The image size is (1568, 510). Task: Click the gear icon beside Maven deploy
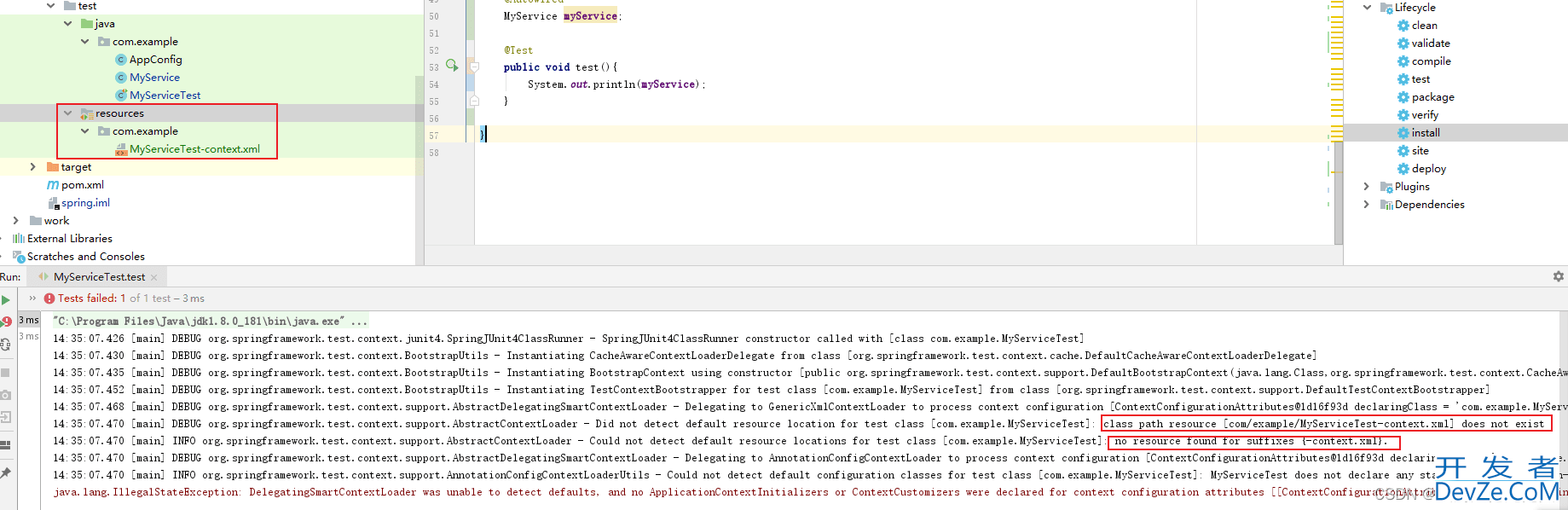click(x=1403, y=169)
